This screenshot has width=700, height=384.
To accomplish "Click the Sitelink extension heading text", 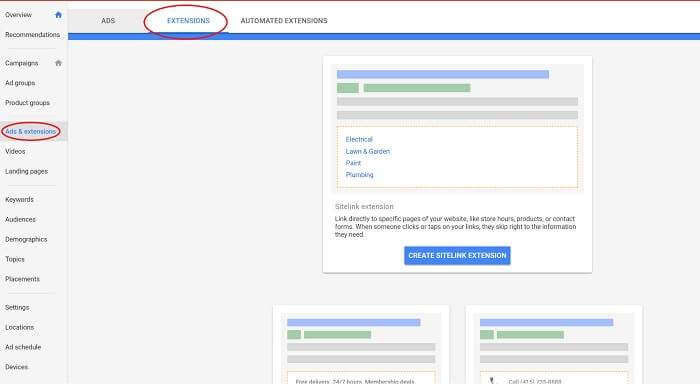I will coord(364,206).
